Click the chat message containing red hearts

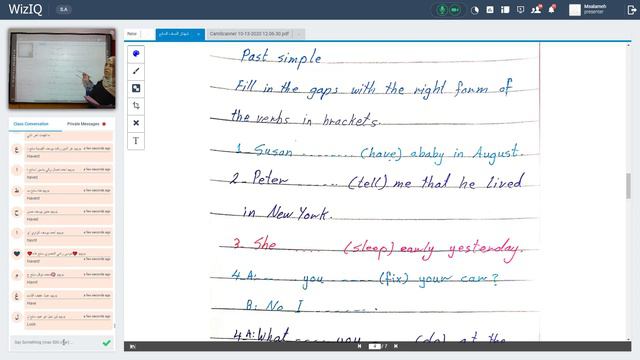coord(68,258)
